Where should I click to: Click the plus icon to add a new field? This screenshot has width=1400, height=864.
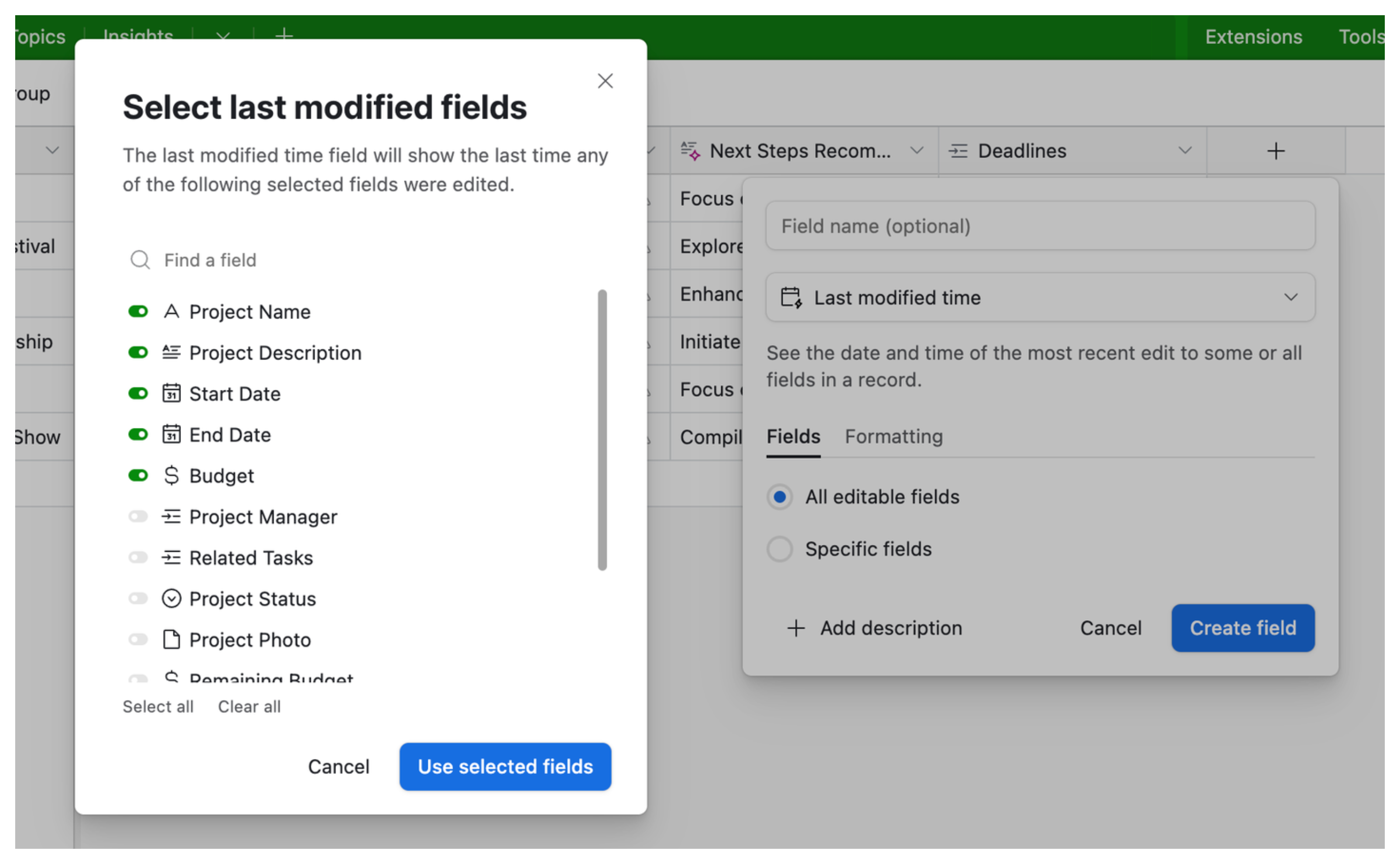coord(1275,150)
